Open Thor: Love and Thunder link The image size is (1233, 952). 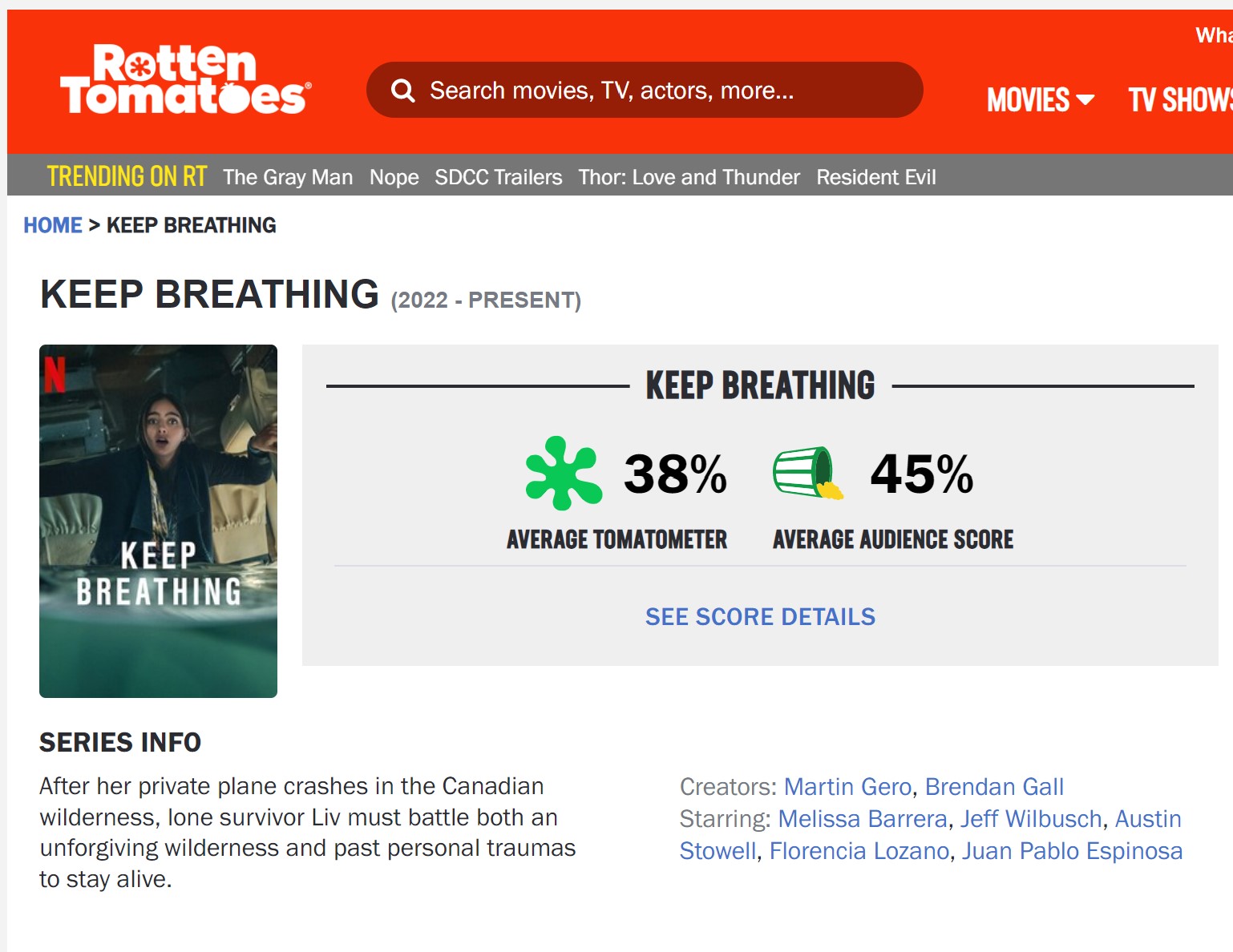(689, 177)
